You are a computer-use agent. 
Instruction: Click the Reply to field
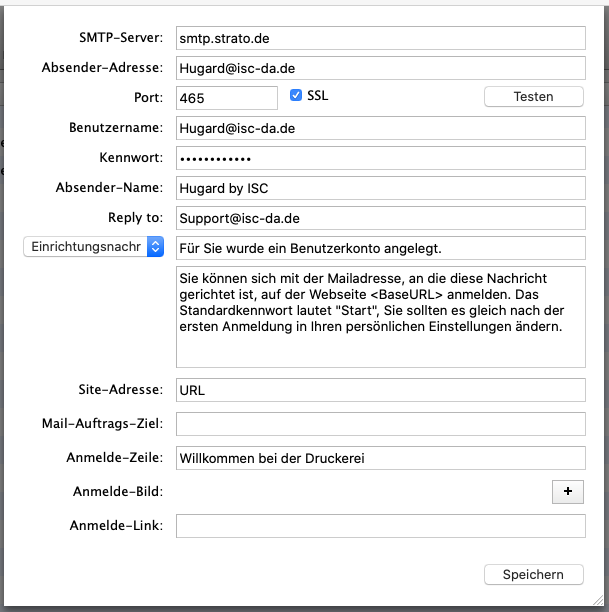(381, 218)
